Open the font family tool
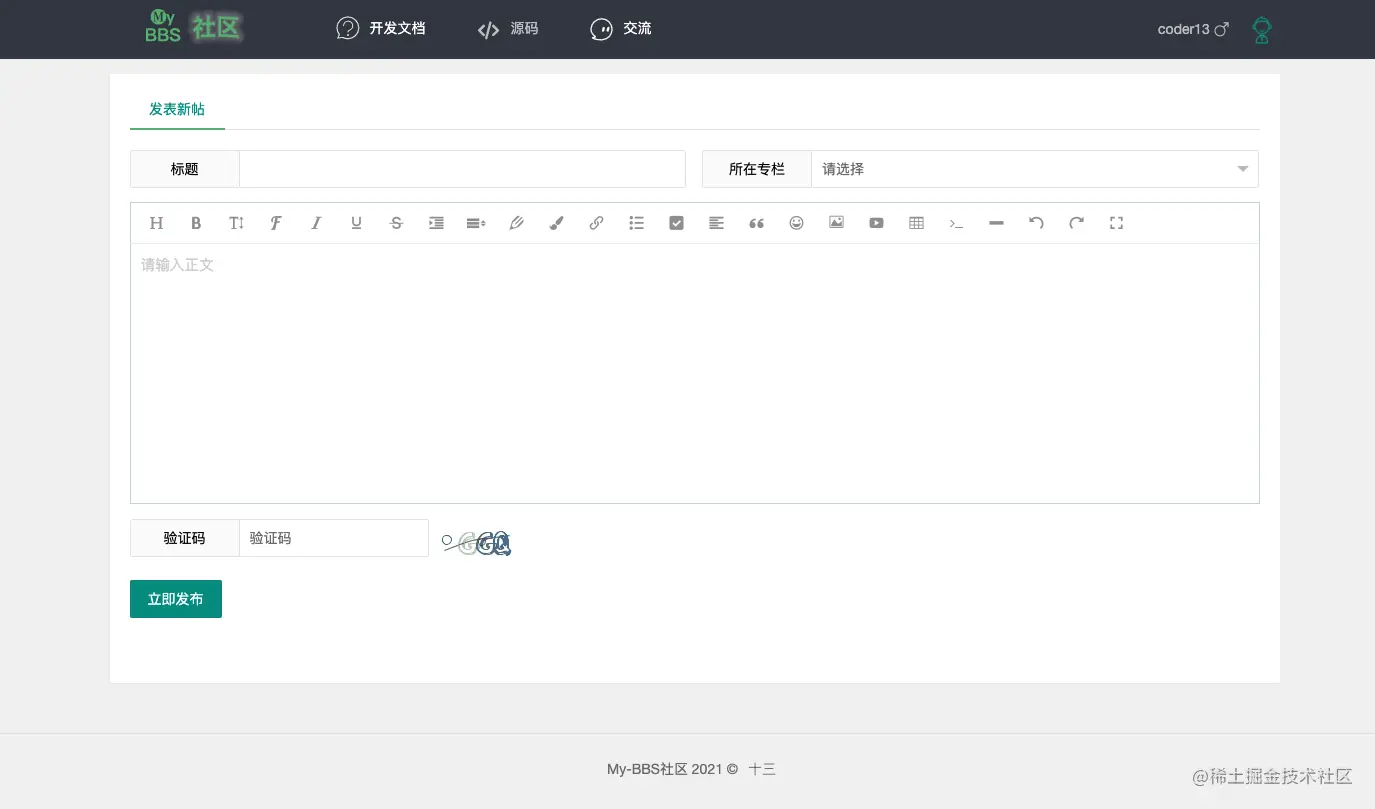The height and width of the screenshot is (809, 1375). (276, 223)
